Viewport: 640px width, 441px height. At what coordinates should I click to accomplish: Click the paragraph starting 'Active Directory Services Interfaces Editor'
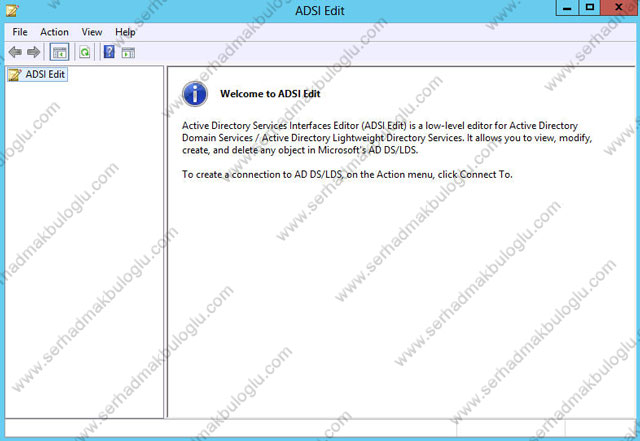pyautogui.click(x=387, y=138)
